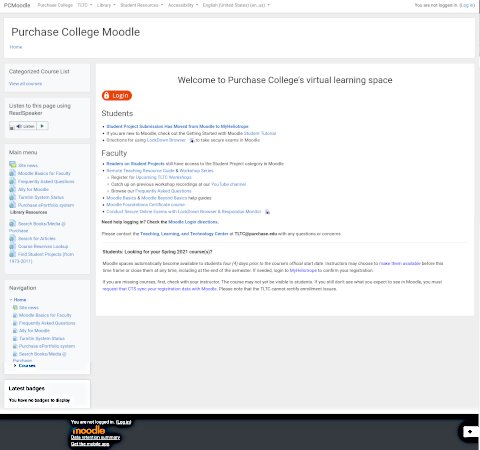
Task: Open Teaching, Learning, and Technology Center link
Action: click(184, 234)
